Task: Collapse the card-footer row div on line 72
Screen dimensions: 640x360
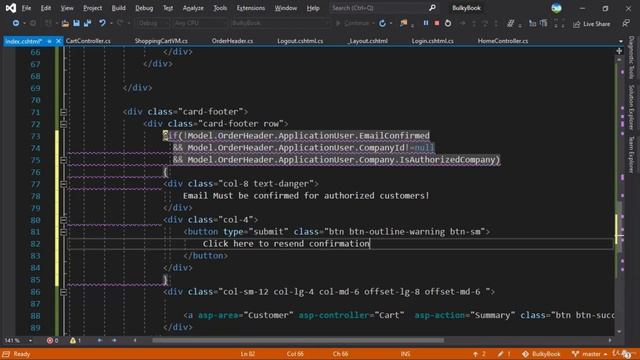Action: [x=63, y=124]
